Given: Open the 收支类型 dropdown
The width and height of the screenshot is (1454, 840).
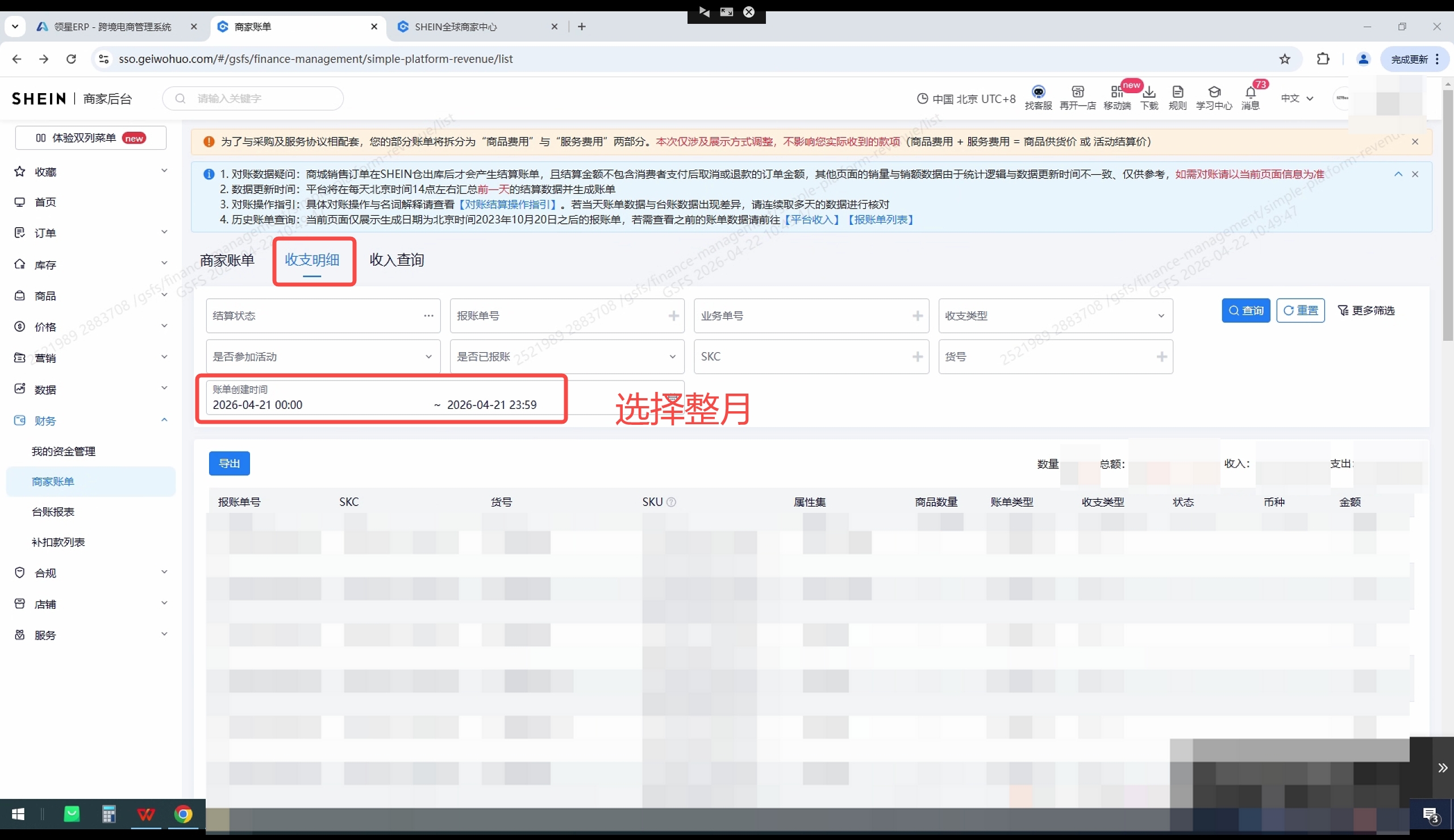Looking at the screenshot, I should pos(1055,316).
